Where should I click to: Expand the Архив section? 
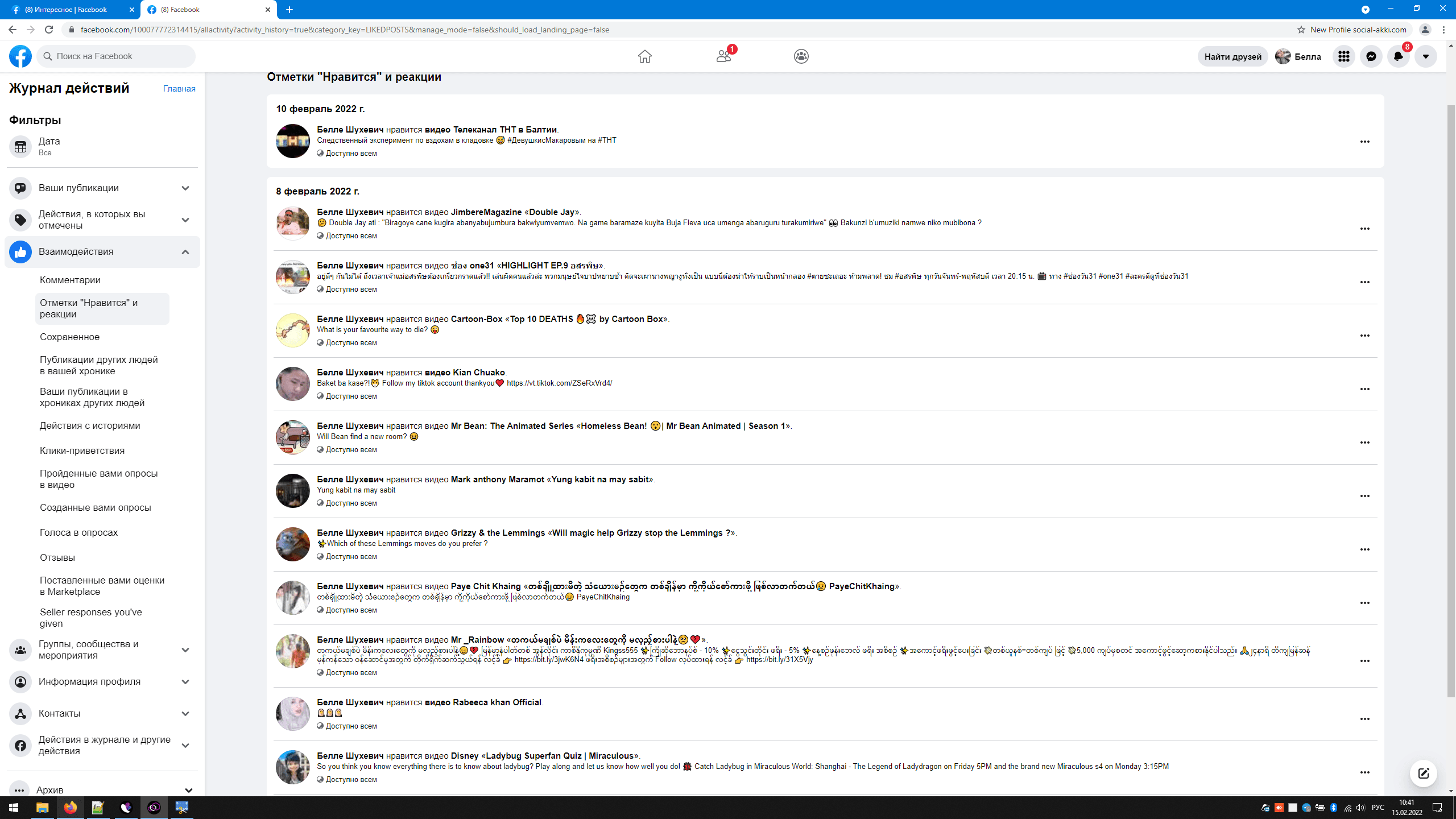coord(102,789)
